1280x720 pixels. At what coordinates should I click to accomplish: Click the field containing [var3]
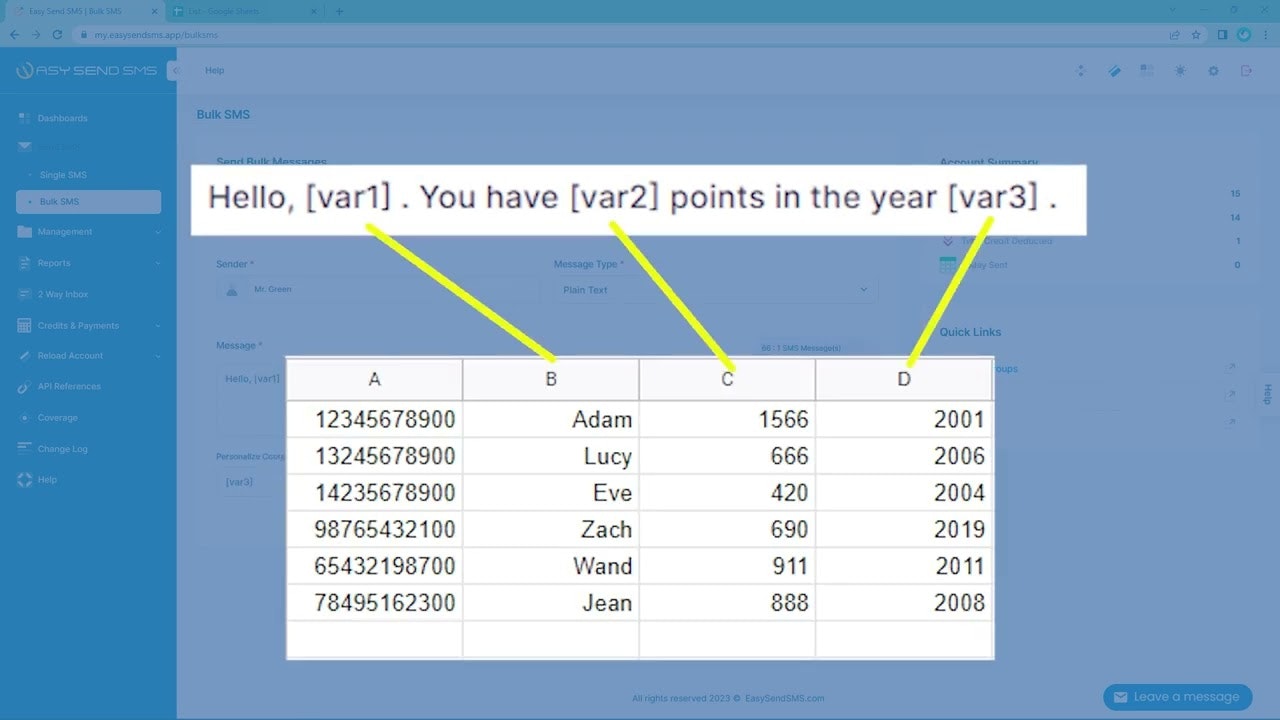251,482
